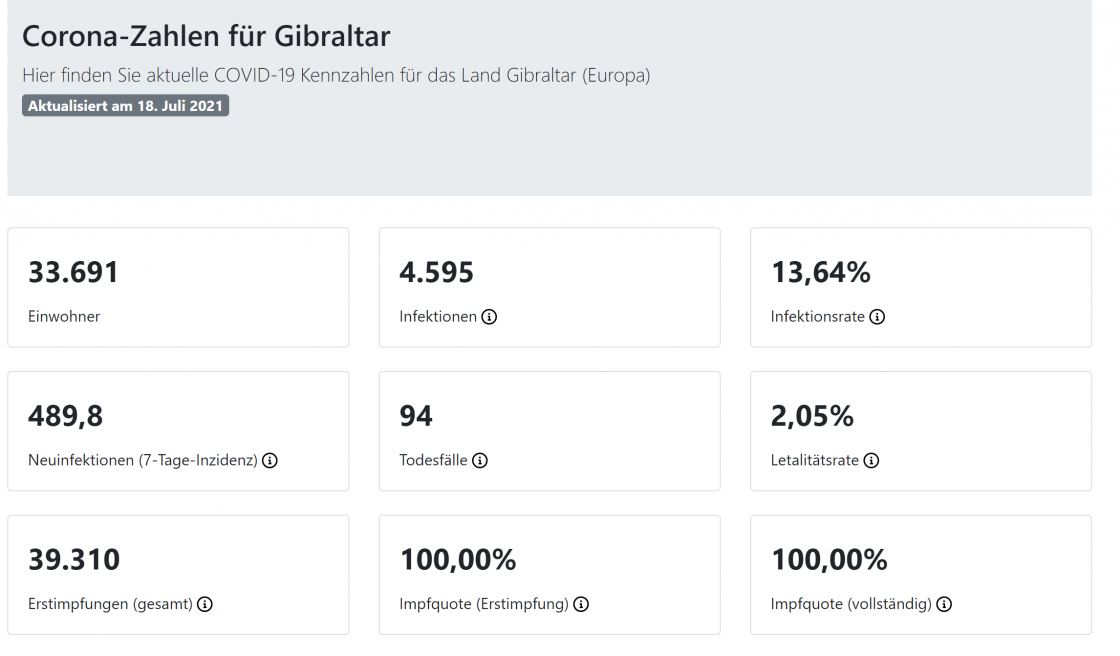Click the 489,8 incidence value
The image size is (1120, 656).
(65, 416)
